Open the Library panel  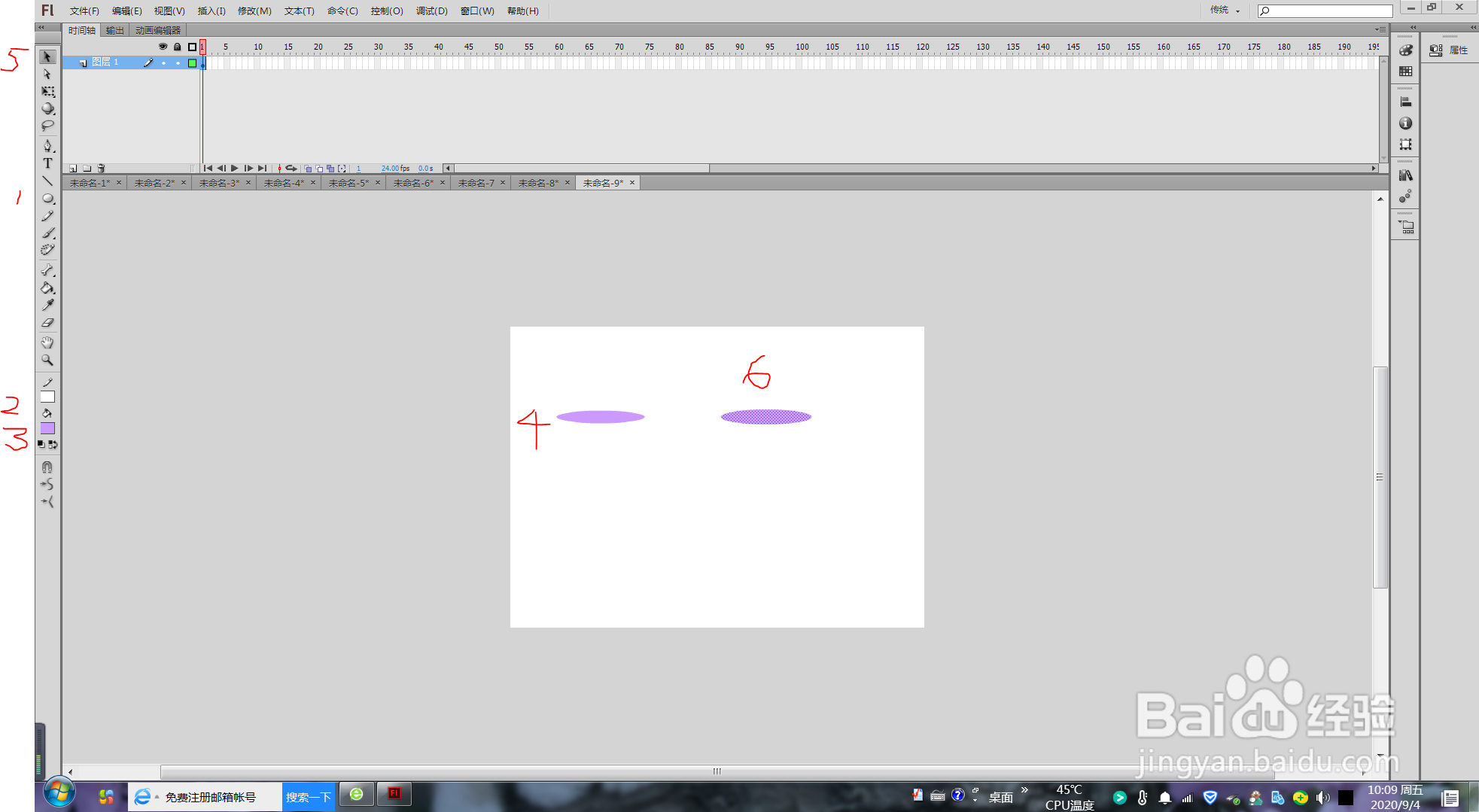pos(1405,175)
